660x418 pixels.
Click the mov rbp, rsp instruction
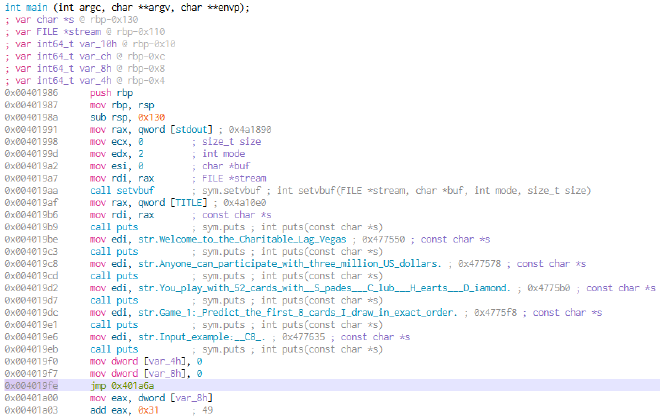122,105
